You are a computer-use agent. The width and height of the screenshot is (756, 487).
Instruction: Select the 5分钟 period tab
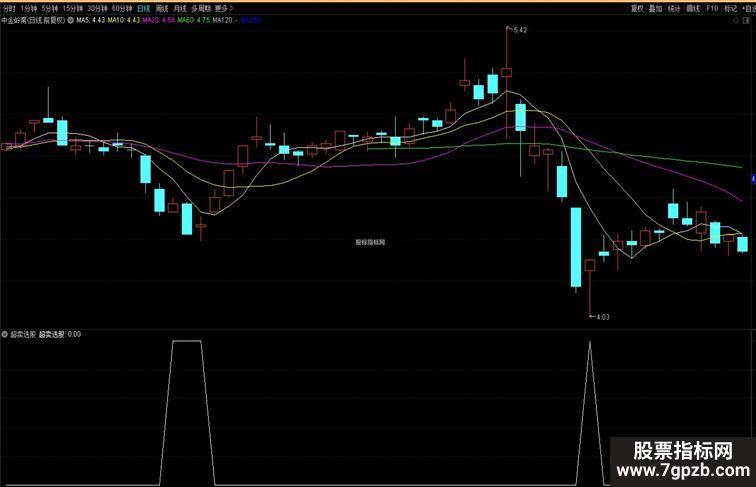tap(50, 9)
